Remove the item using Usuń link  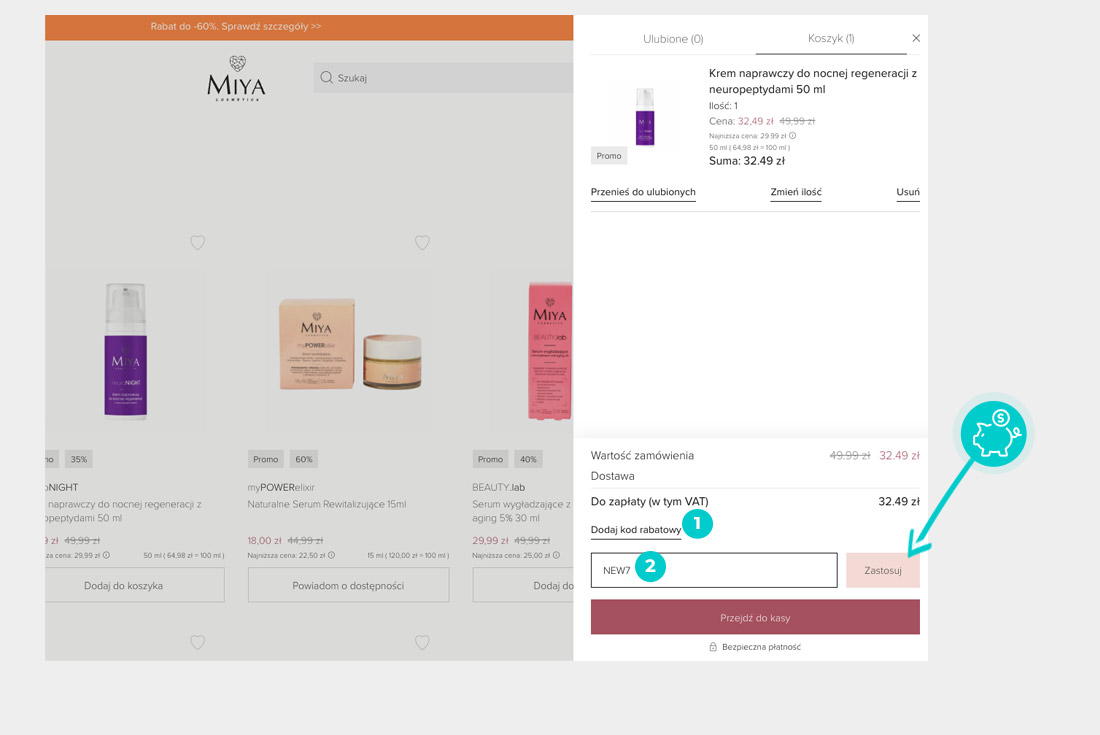(907, 192)
